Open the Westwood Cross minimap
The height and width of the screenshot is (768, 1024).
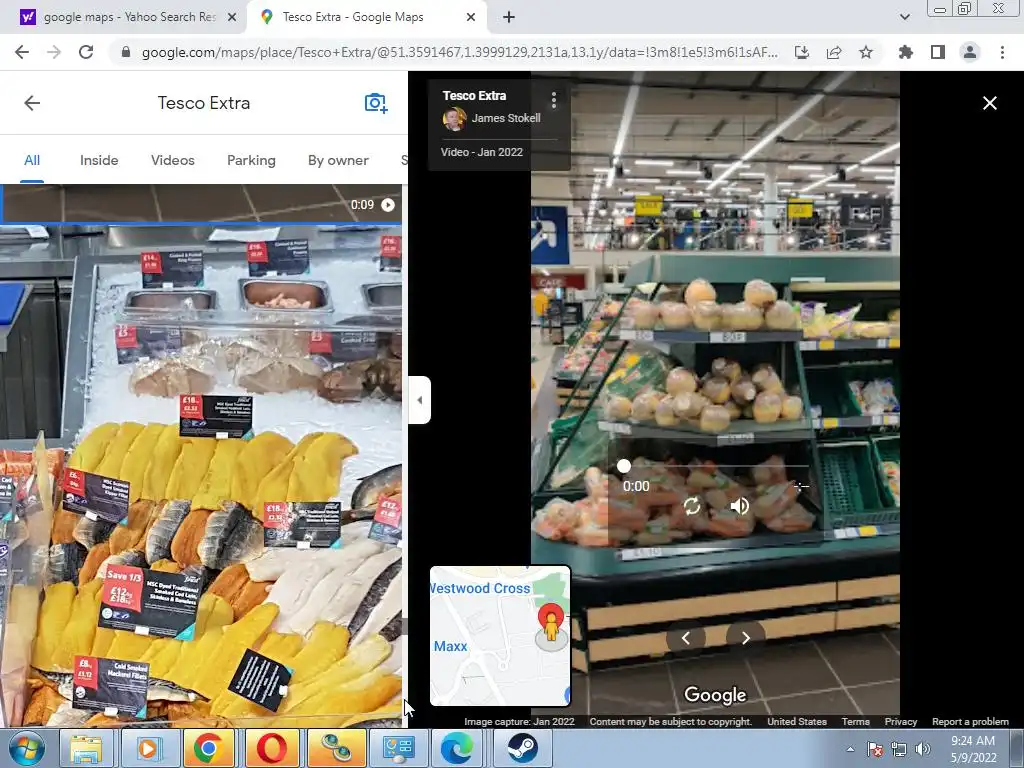tap(500, 636)
